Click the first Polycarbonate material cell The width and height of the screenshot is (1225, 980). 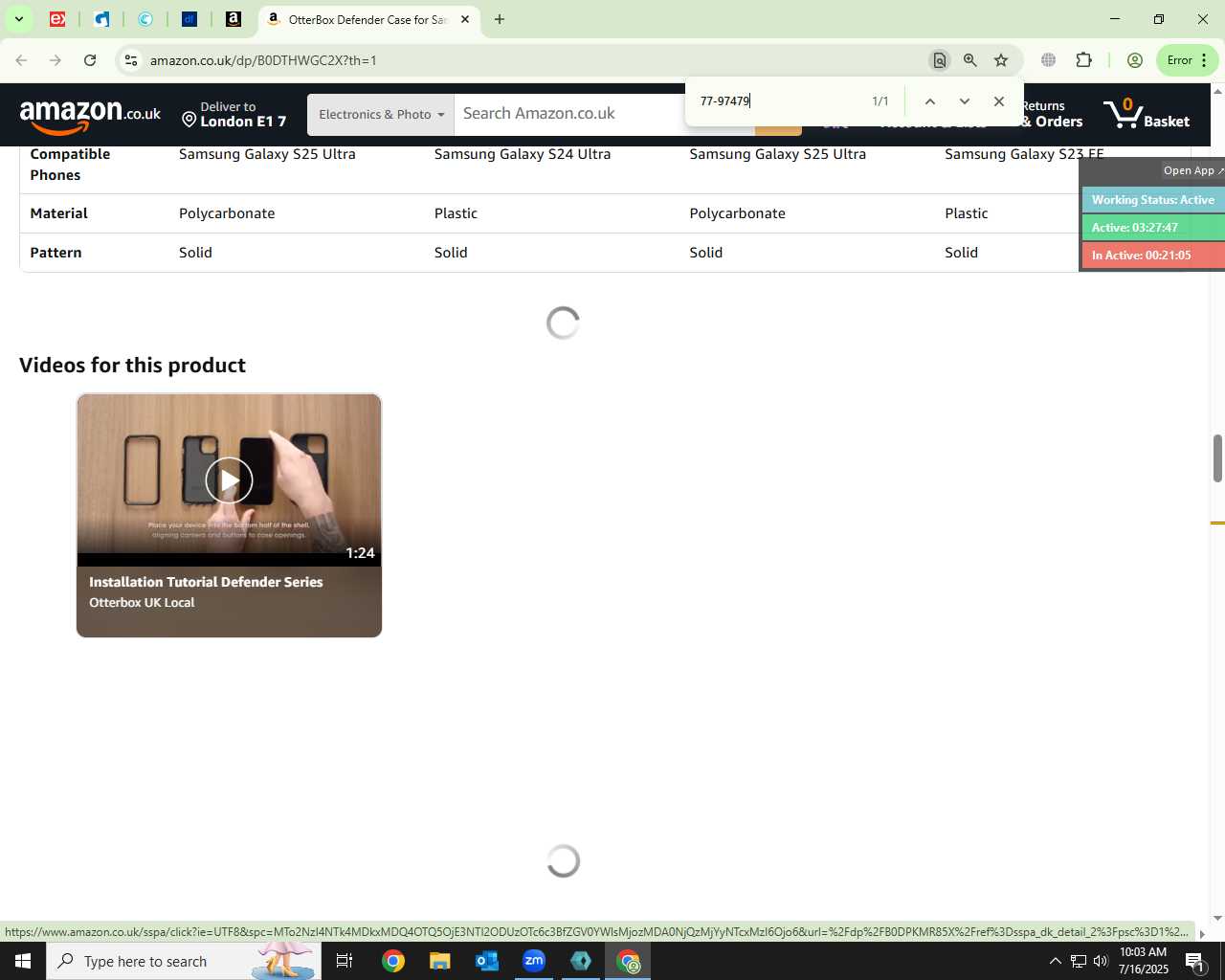coord(227,213)
